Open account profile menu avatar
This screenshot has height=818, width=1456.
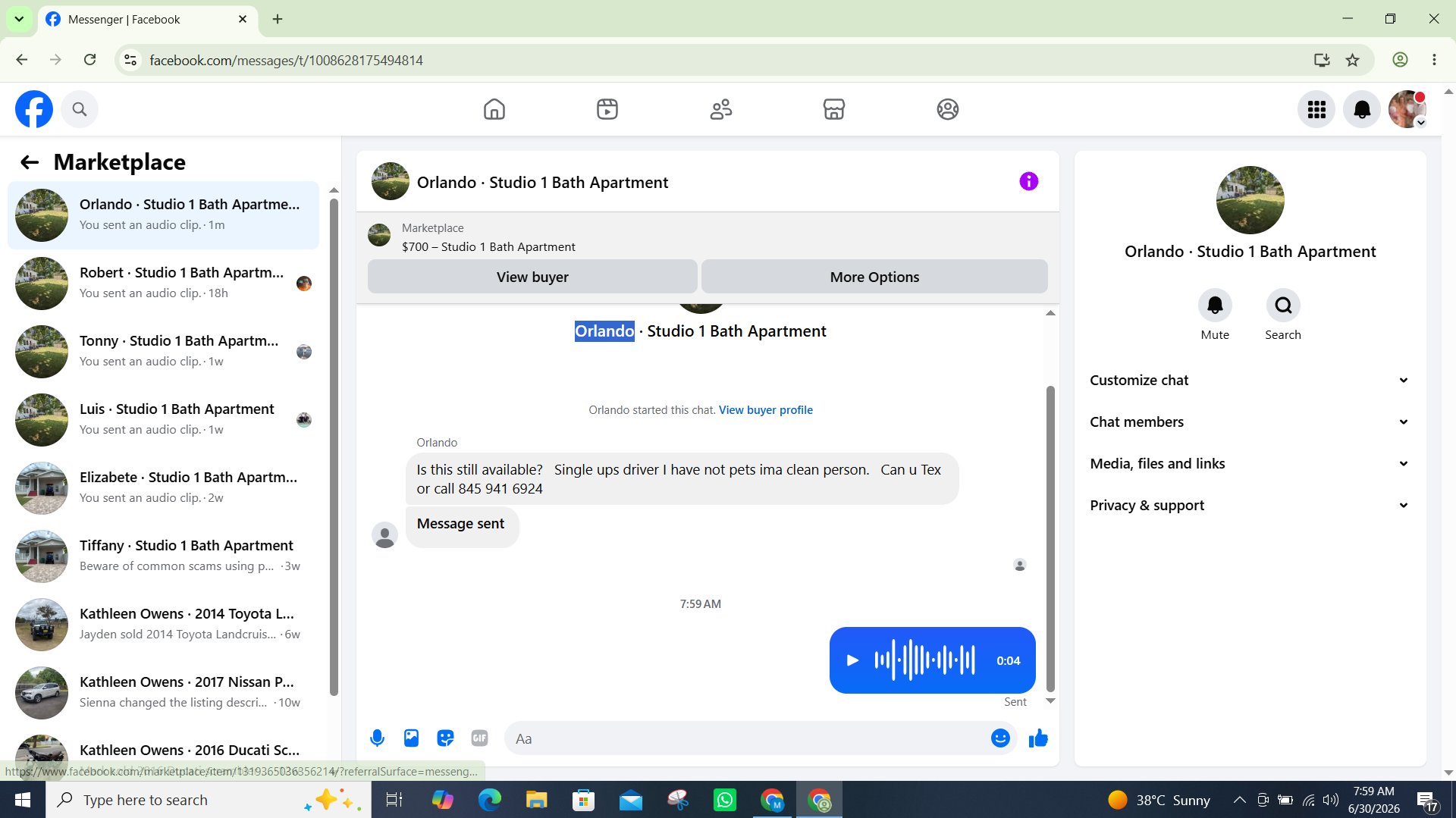[x=1407, y=109]
